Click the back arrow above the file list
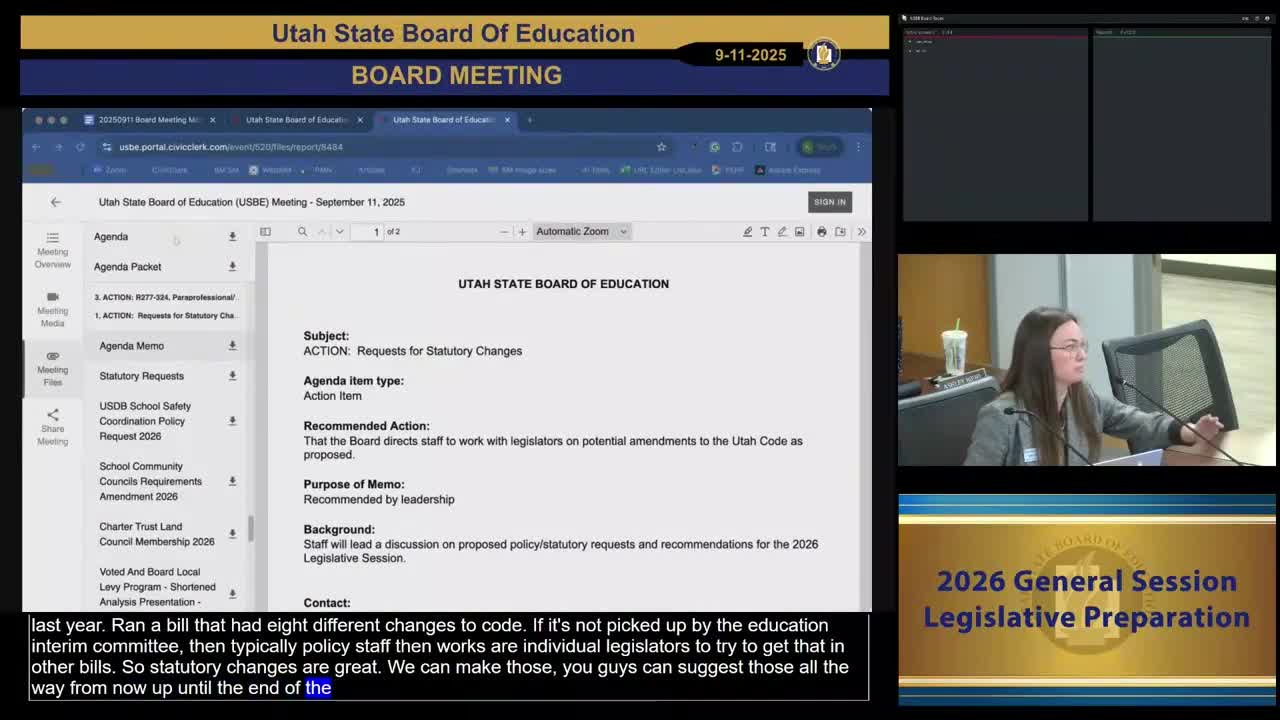Viewport: 1280px width, 720px height. tap(56, 201)
